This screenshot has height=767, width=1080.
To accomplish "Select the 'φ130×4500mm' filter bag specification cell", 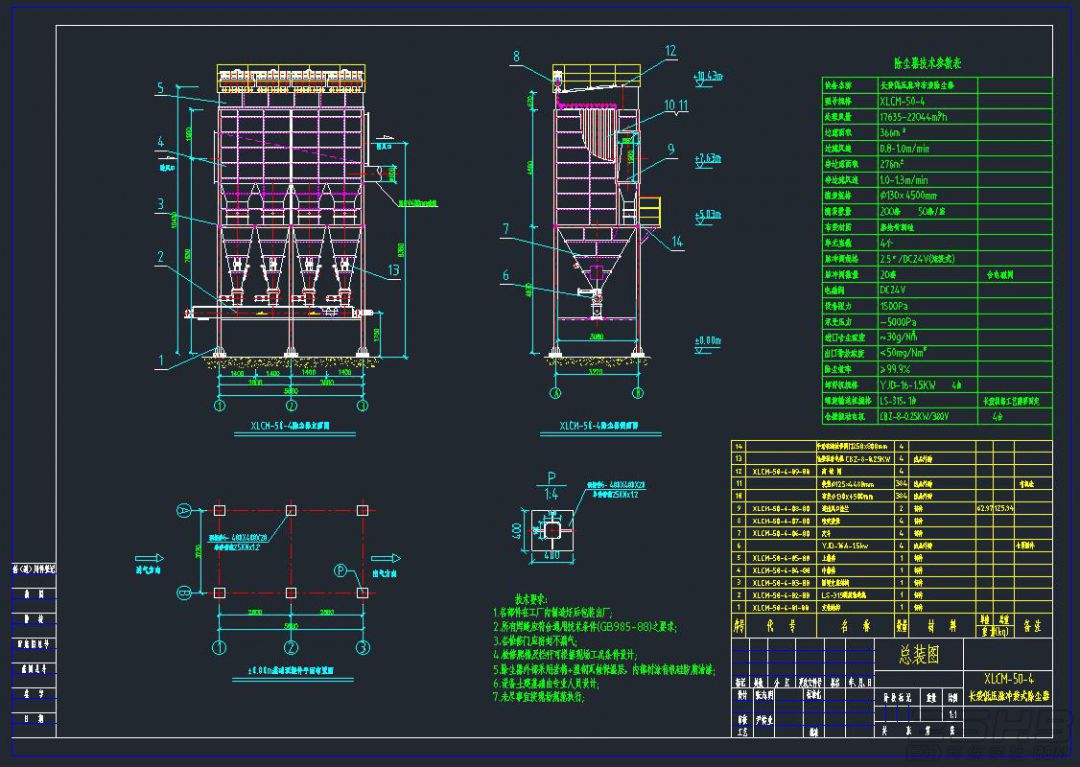I will pos(908,196).
